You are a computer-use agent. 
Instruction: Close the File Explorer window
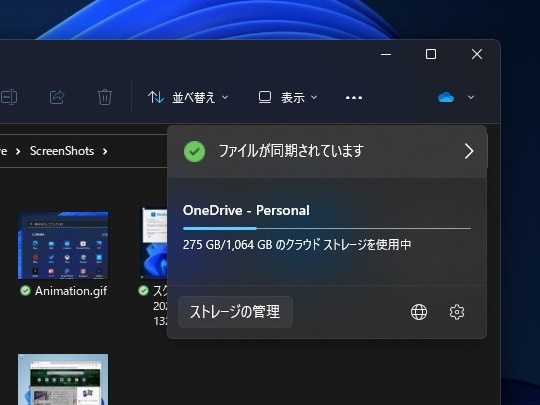(477, 54)
